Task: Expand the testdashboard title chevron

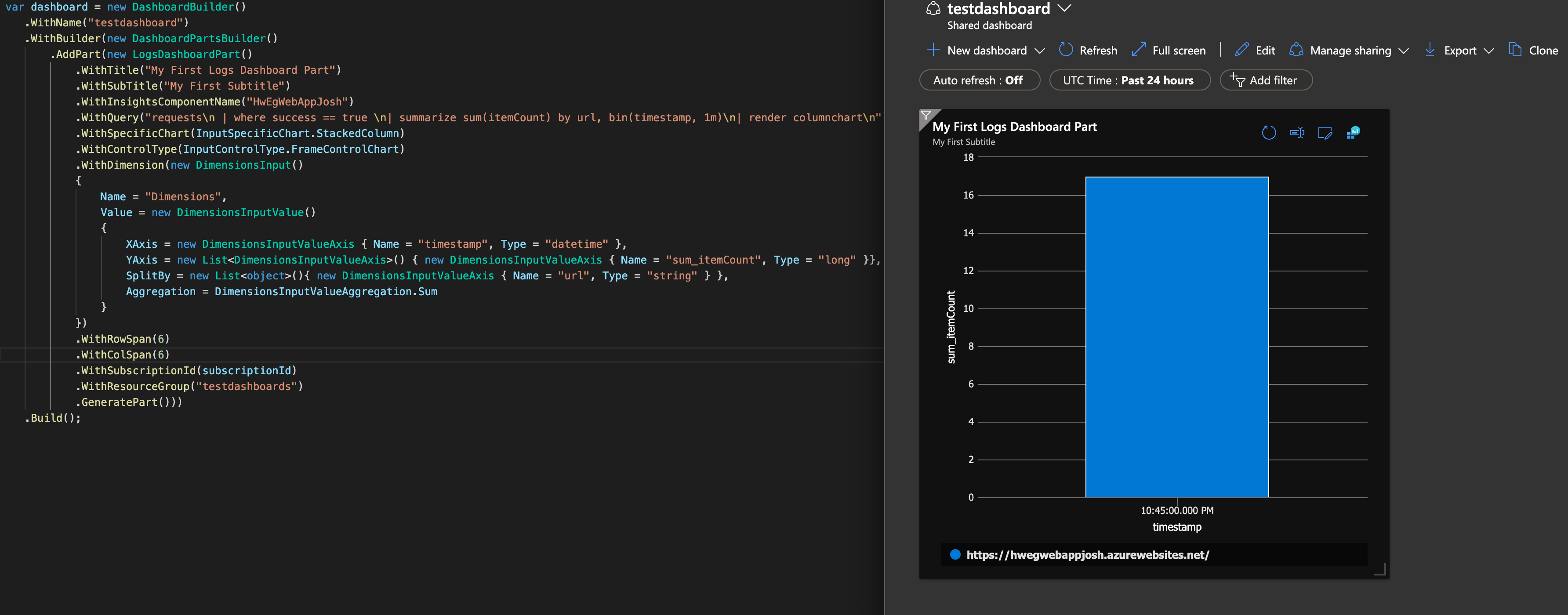Action: click(1064, 8)
